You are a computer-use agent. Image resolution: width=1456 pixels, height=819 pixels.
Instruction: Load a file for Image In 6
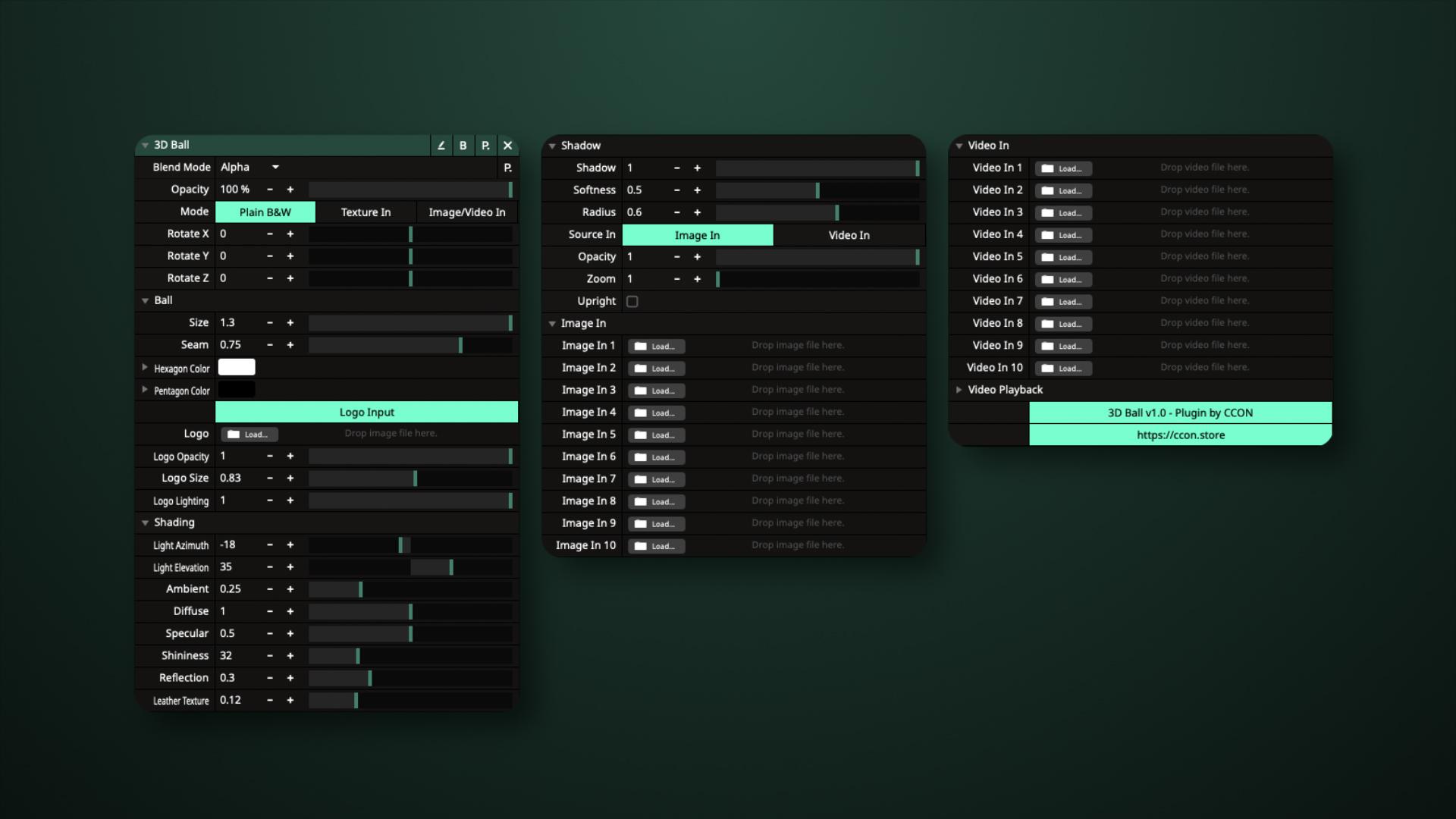point(657,457)
